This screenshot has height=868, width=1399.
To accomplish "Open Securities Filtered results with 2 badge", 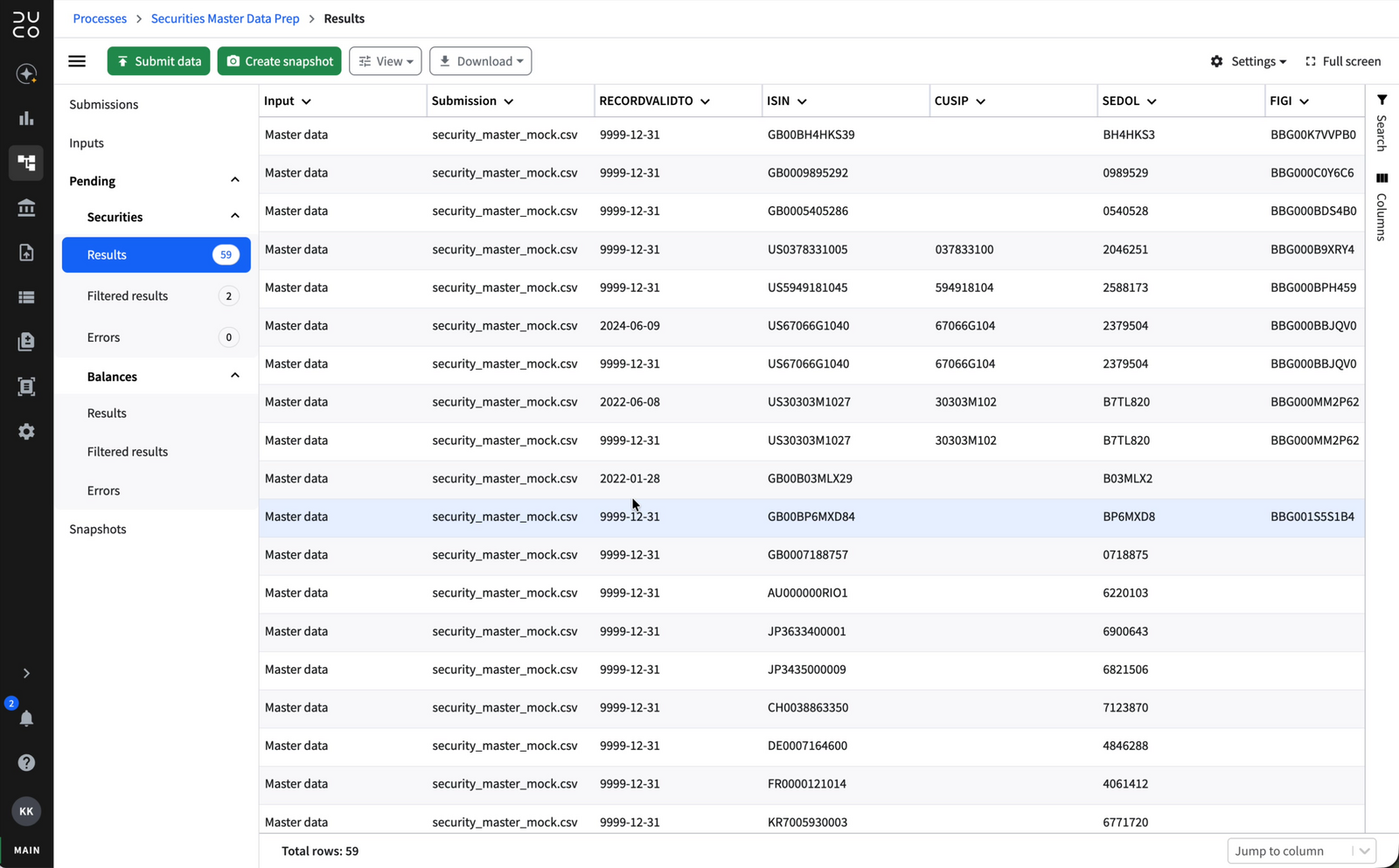I will pyautogui.click(x=156, y=295).
